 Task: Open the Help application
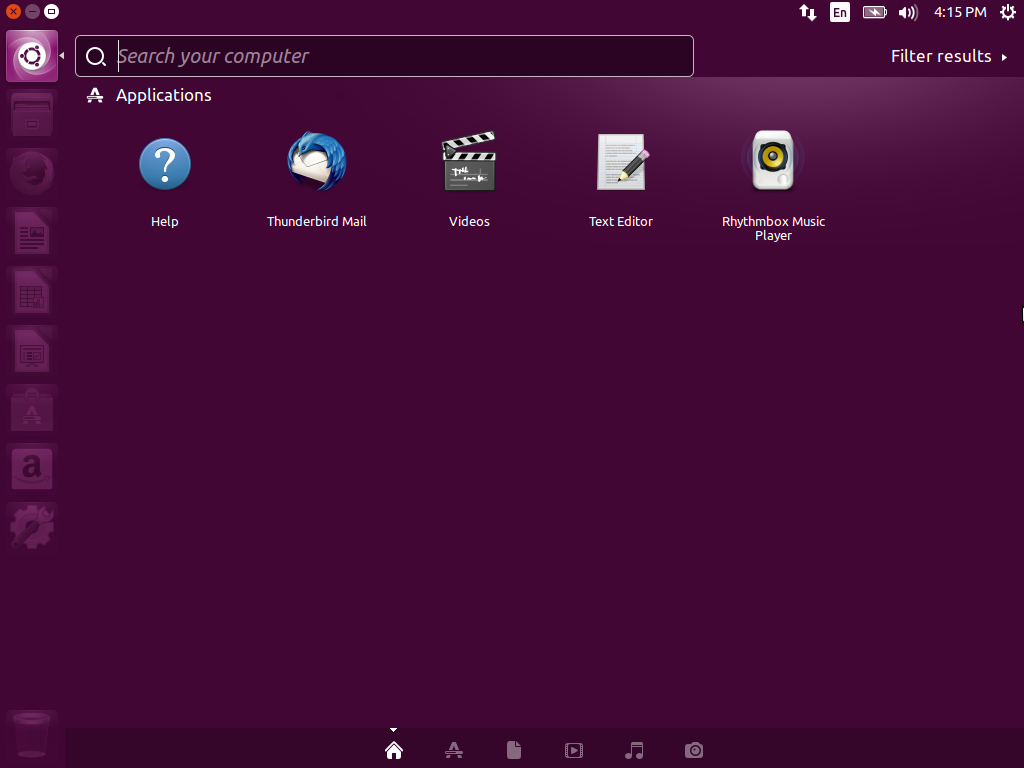(165, 165)
